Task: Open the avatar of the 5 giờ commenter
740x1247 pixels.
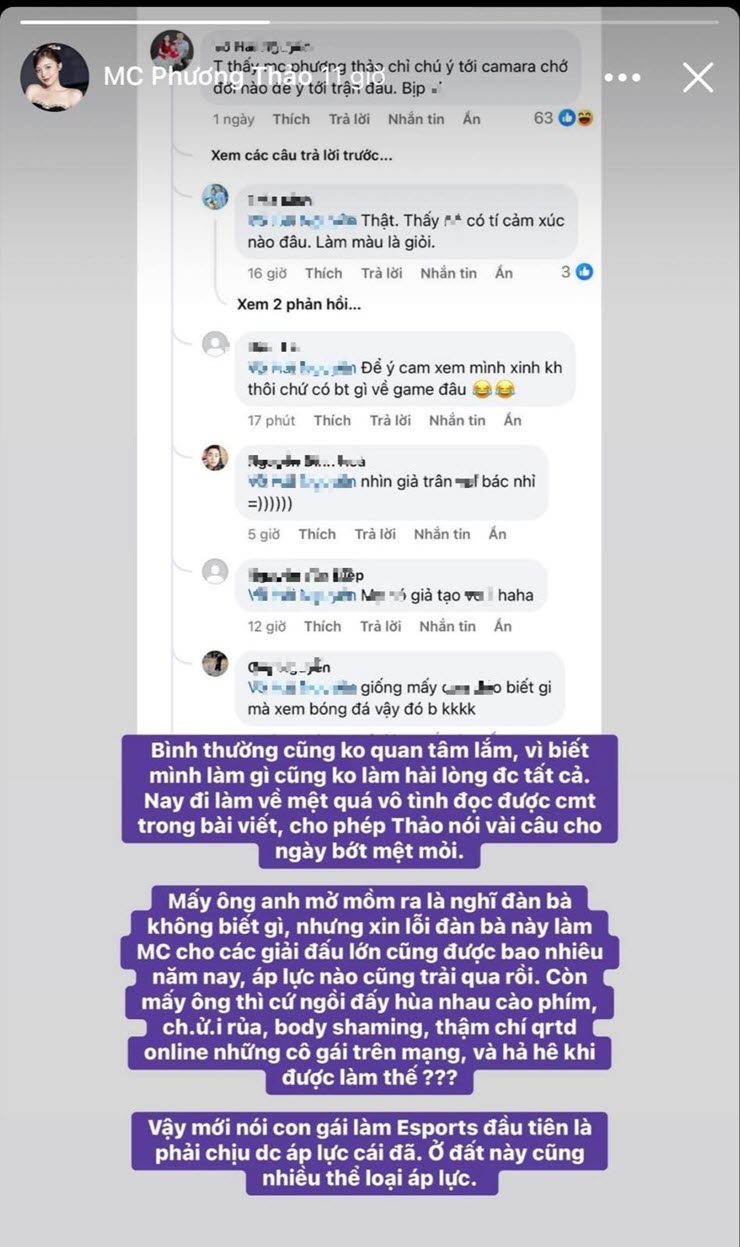Action: coord(215,458)
